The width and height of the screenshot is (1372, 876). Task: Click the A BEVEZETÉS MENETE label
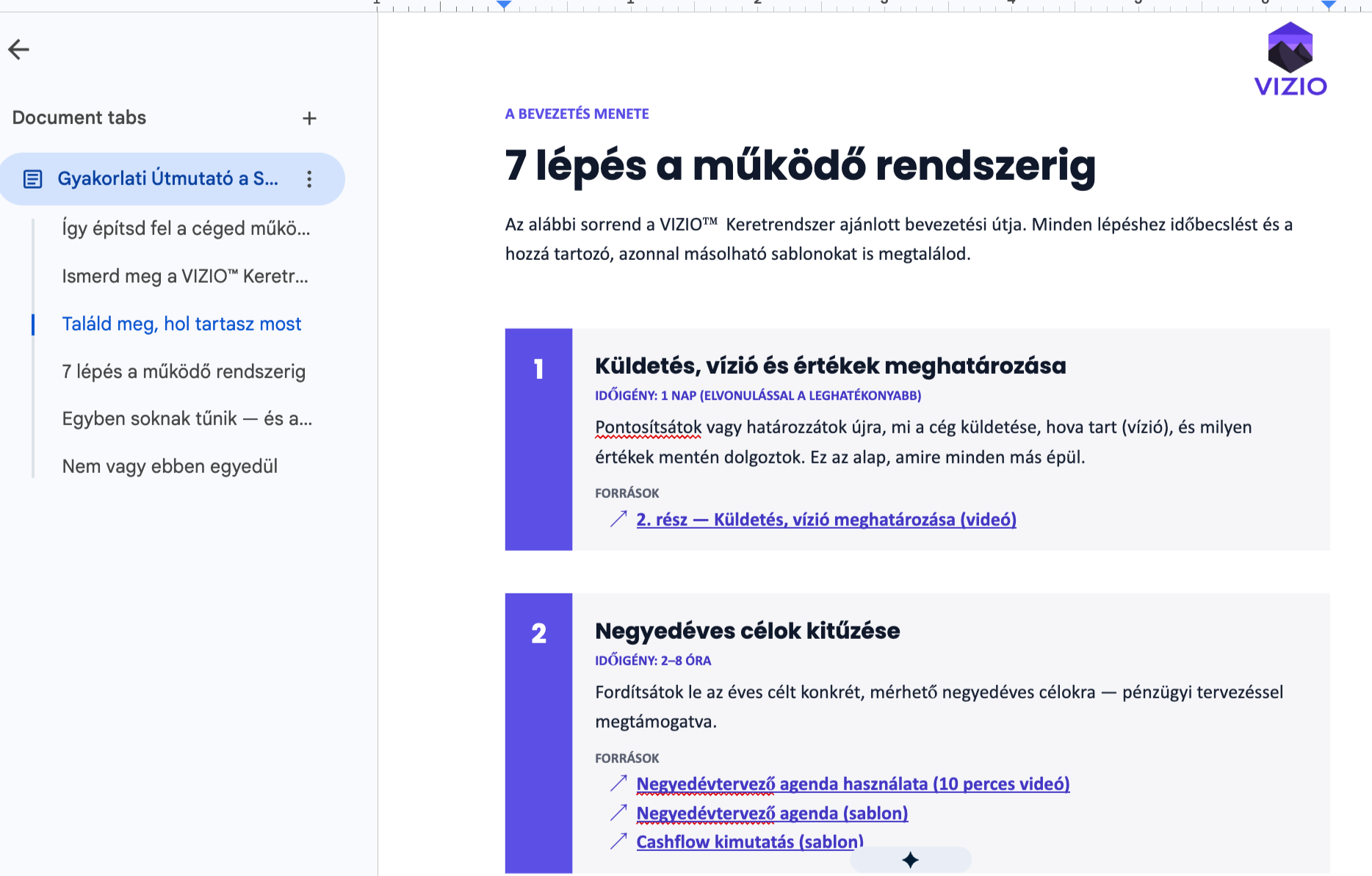pyautogui.click(x=577, y=114)
